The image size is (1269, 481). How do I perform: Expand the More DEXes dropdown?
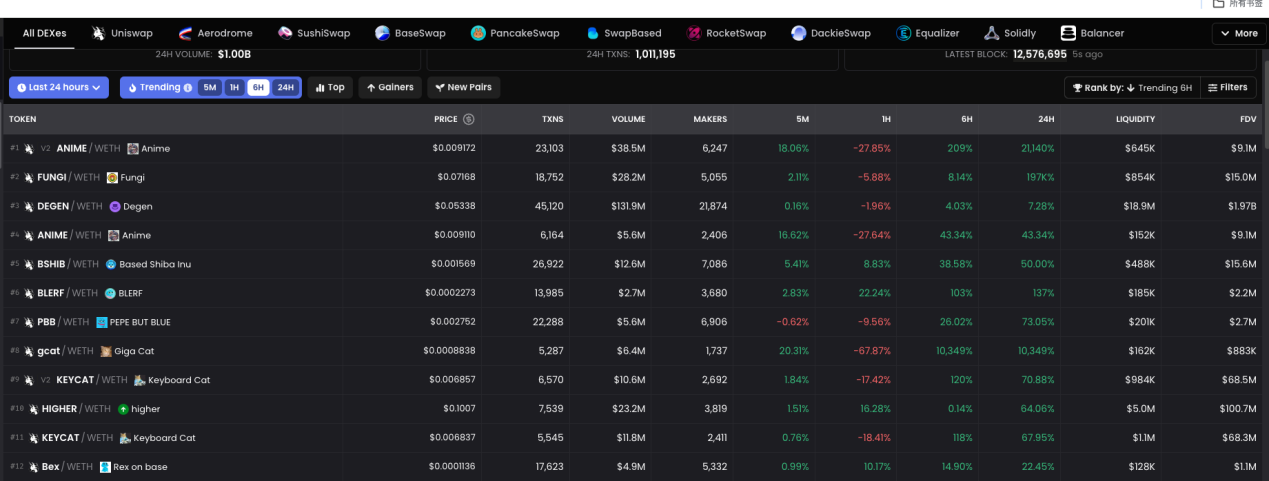coord(1238,33)
